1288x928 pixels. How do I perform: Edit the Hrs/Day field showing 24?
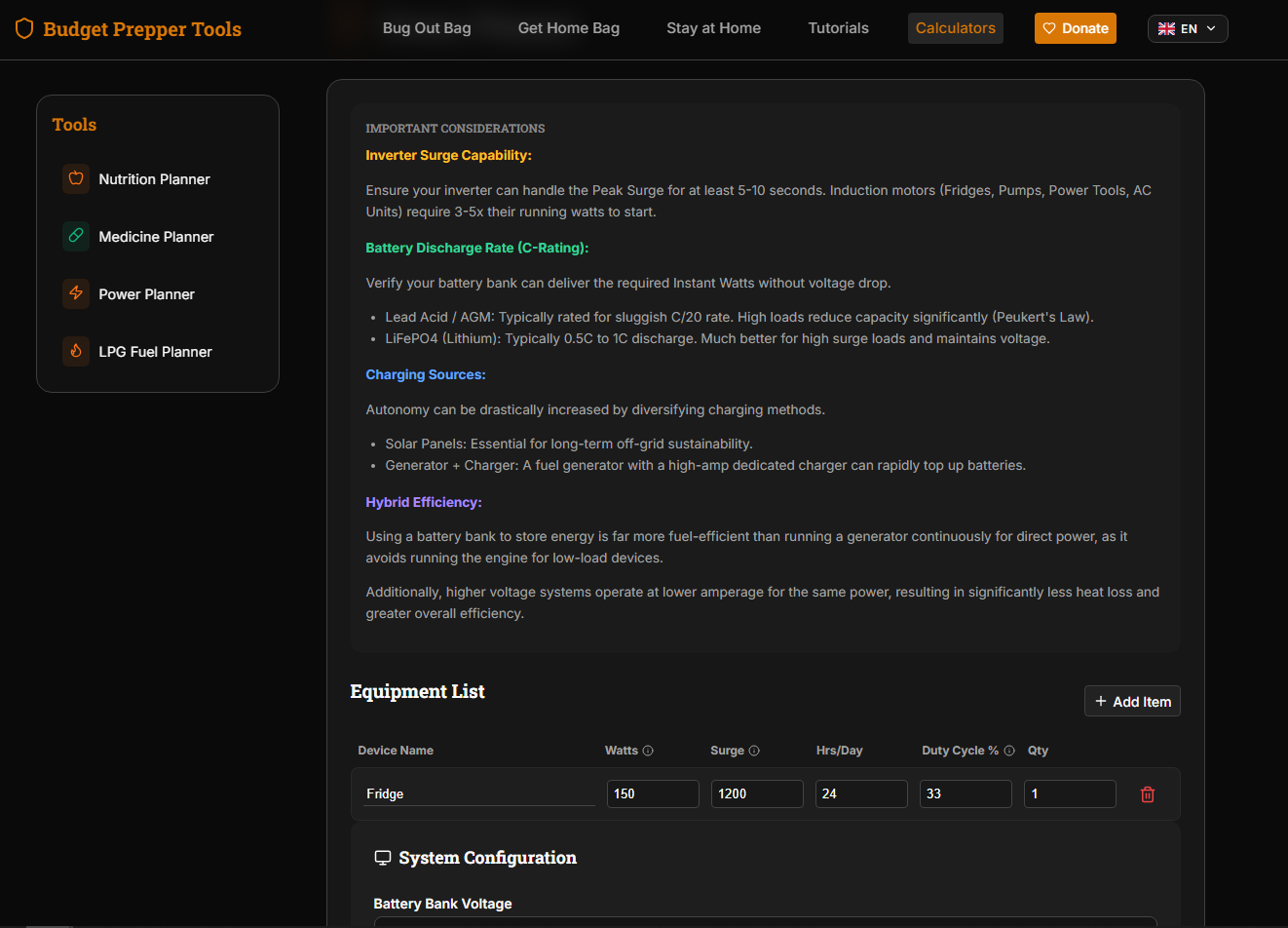pos(861,793)
